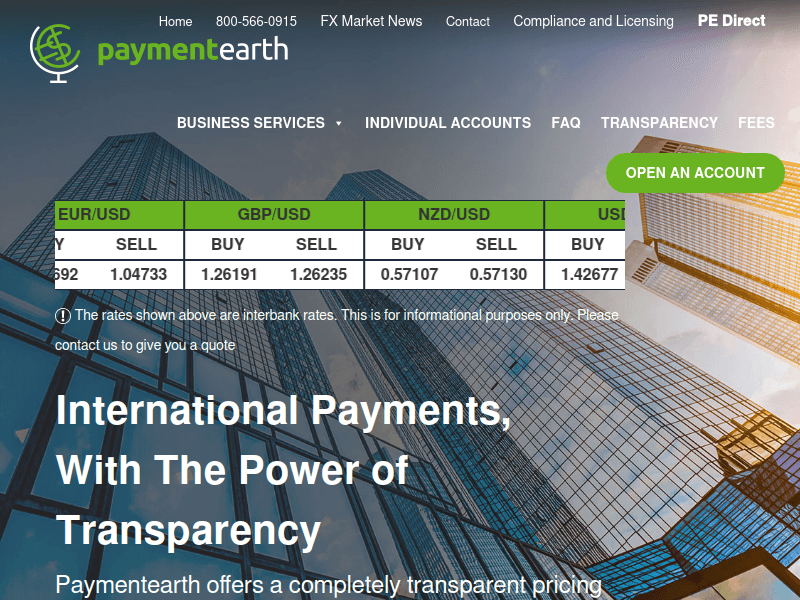This screenshot has height=600, width=800.
Task: Go to the FEES page
Action: point(756,123)
